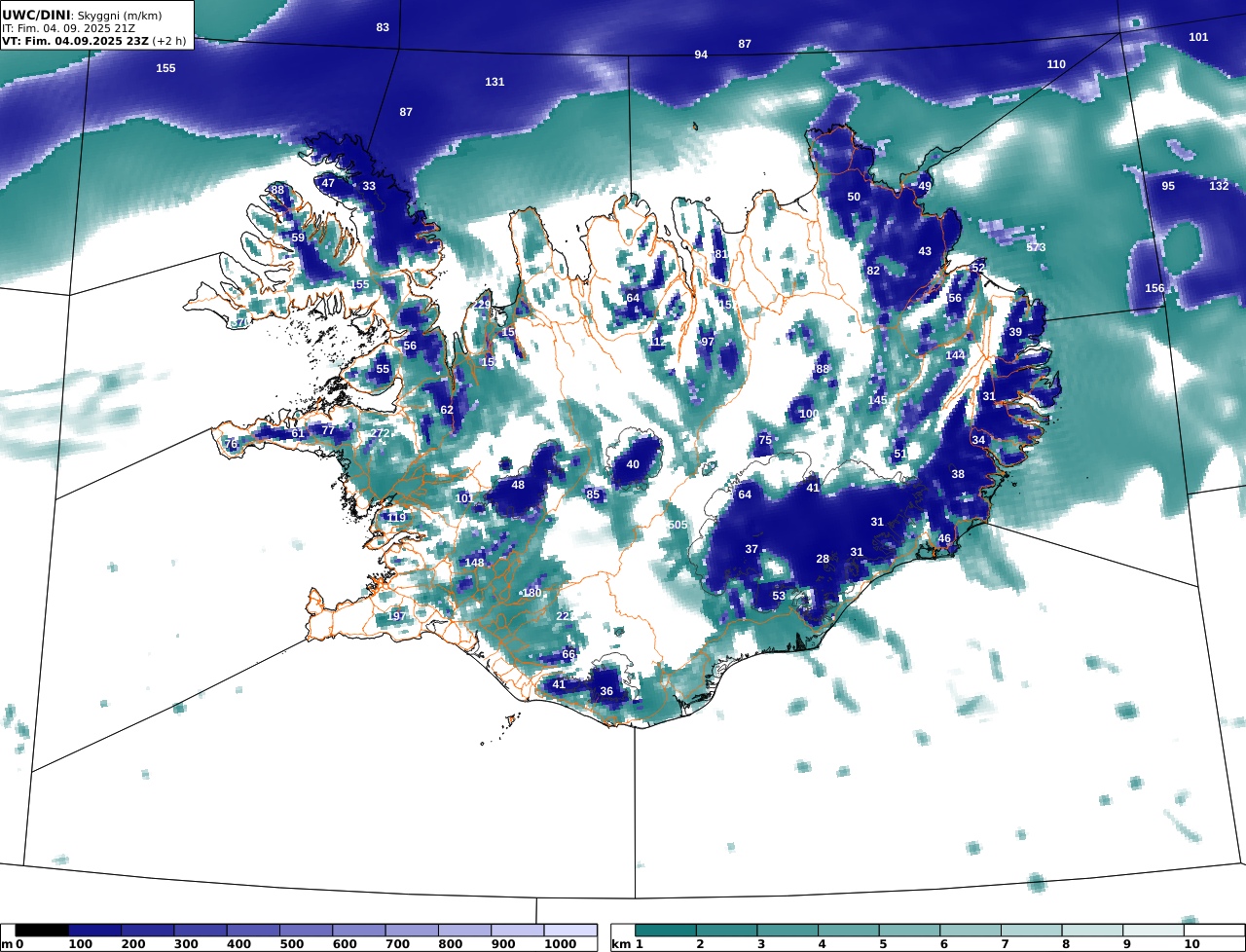Click the pale lavender 900–1000 m legend swatch

[x=517, y=931]
